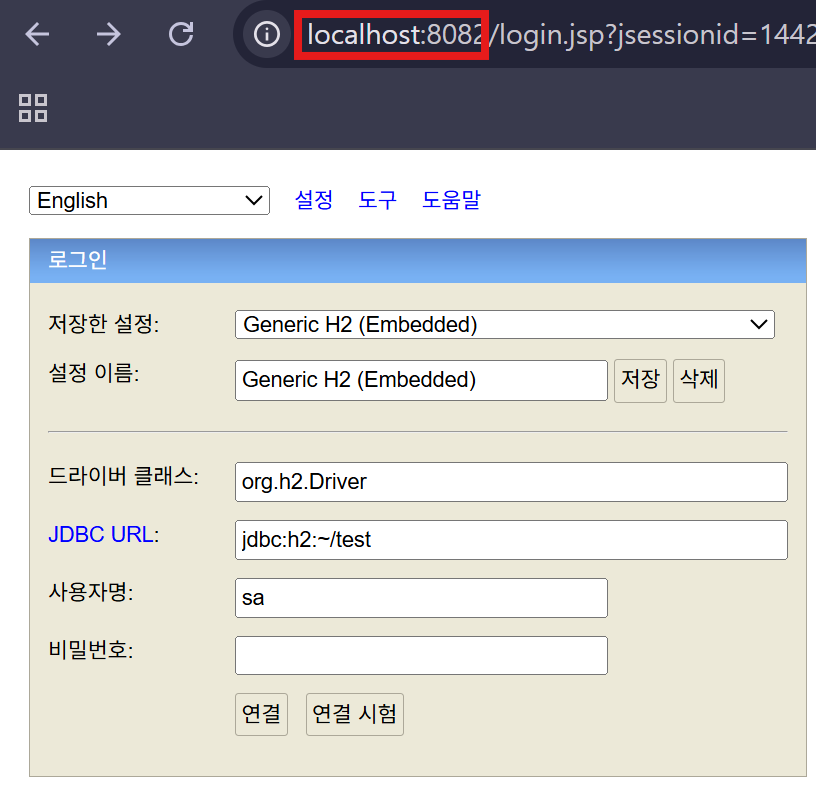Focus the 드라이버 클래스 driver class field

point(511,482)
